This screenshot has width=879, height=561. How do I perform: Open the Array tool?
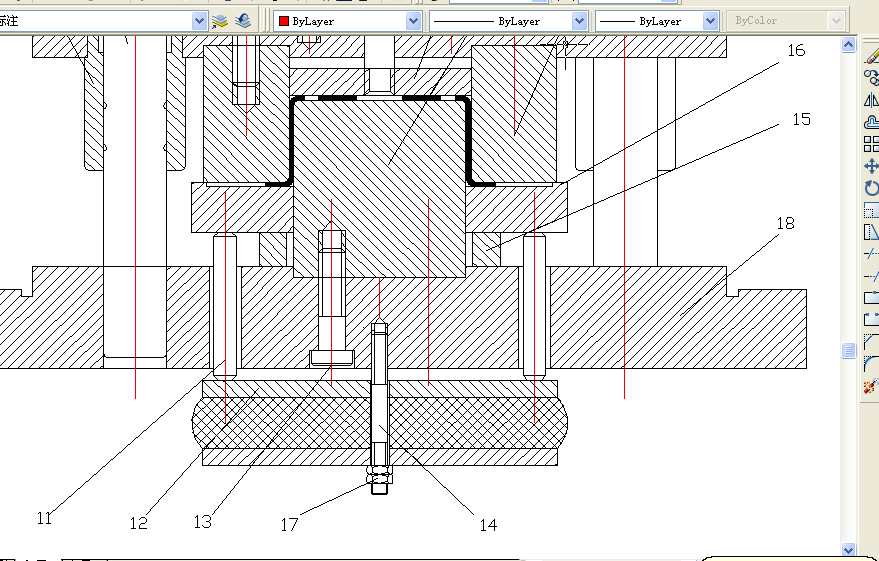[x=870, y=144]
